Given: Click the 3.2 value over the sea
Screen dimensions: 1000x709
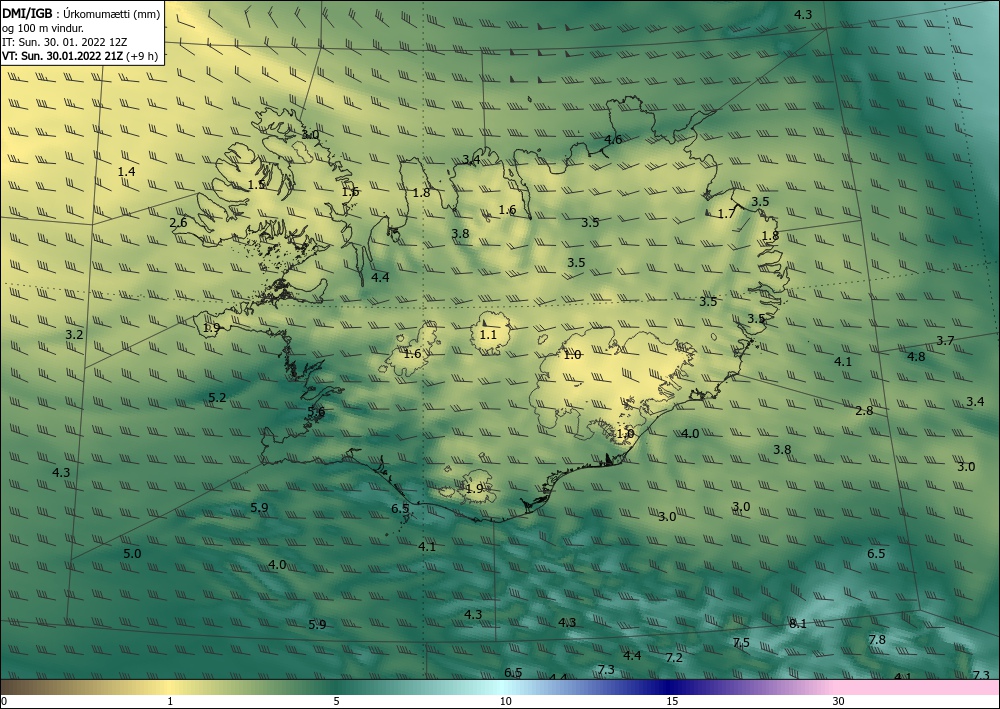Looking at the screenshot, I should pyautogui.click(x=74, y=335).
